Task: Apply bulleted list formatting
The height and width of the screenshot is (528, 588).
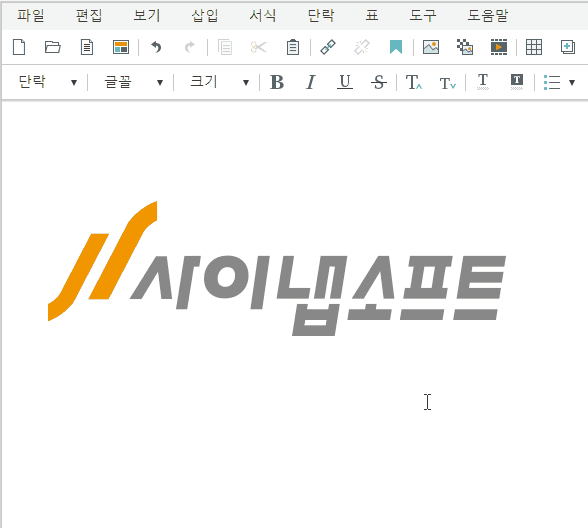Action: pos(552,82)
